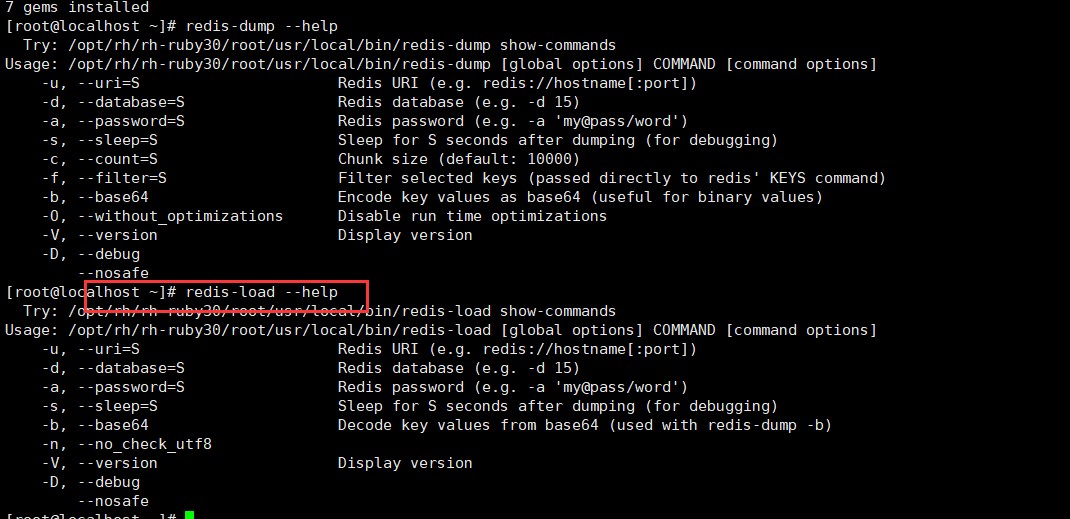
Task: Click the -c, --count=S option
Action: coord(100,159)
